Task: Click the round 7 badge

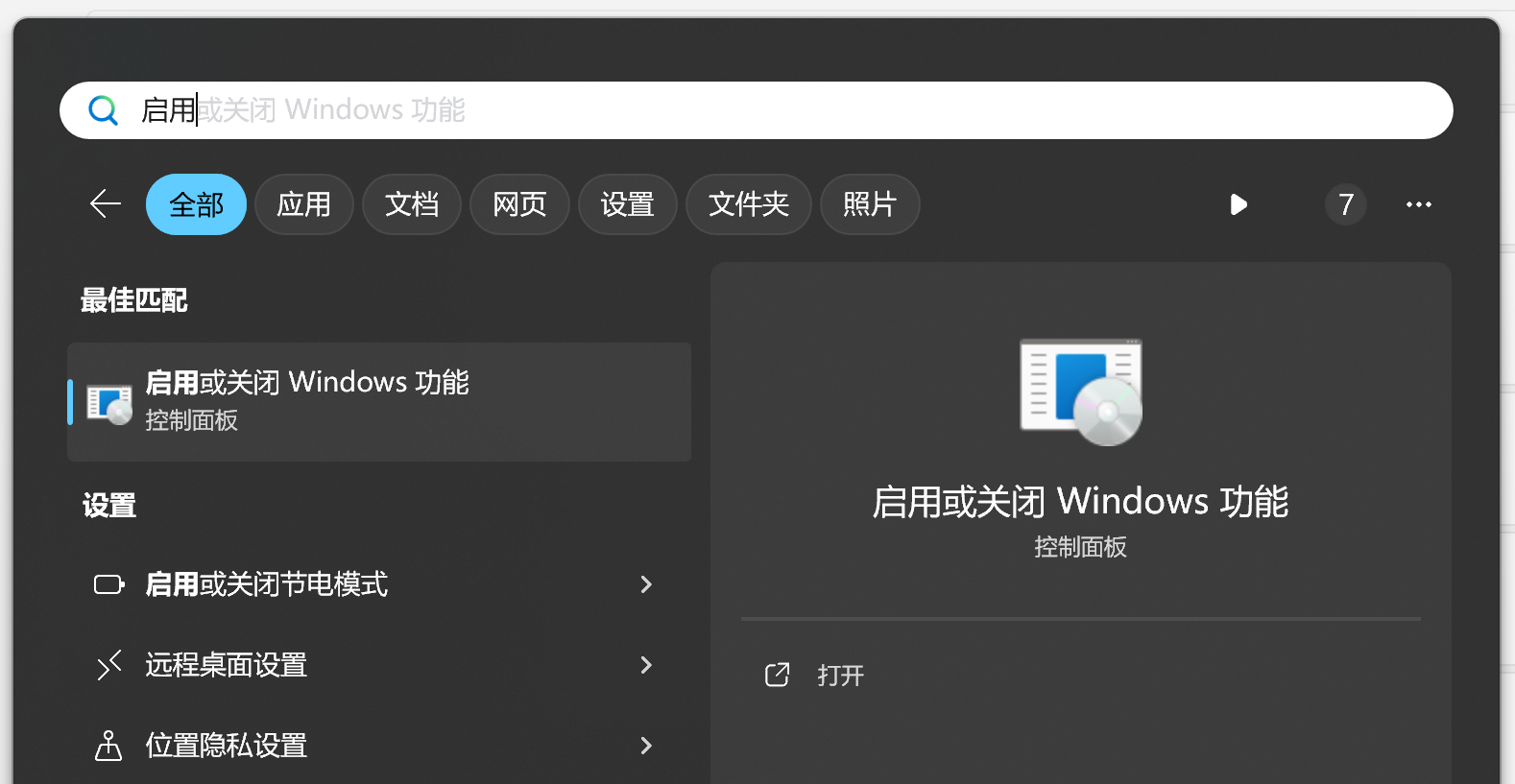Action: (x=1346, y=204)
